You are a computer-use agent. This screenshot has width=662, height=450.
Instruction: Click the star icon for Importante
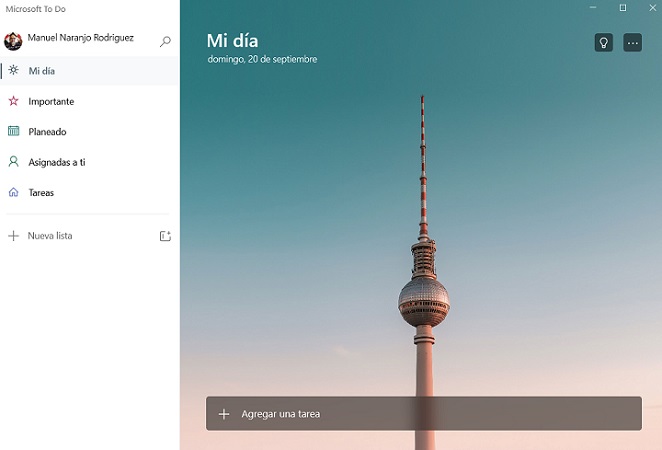14,101
